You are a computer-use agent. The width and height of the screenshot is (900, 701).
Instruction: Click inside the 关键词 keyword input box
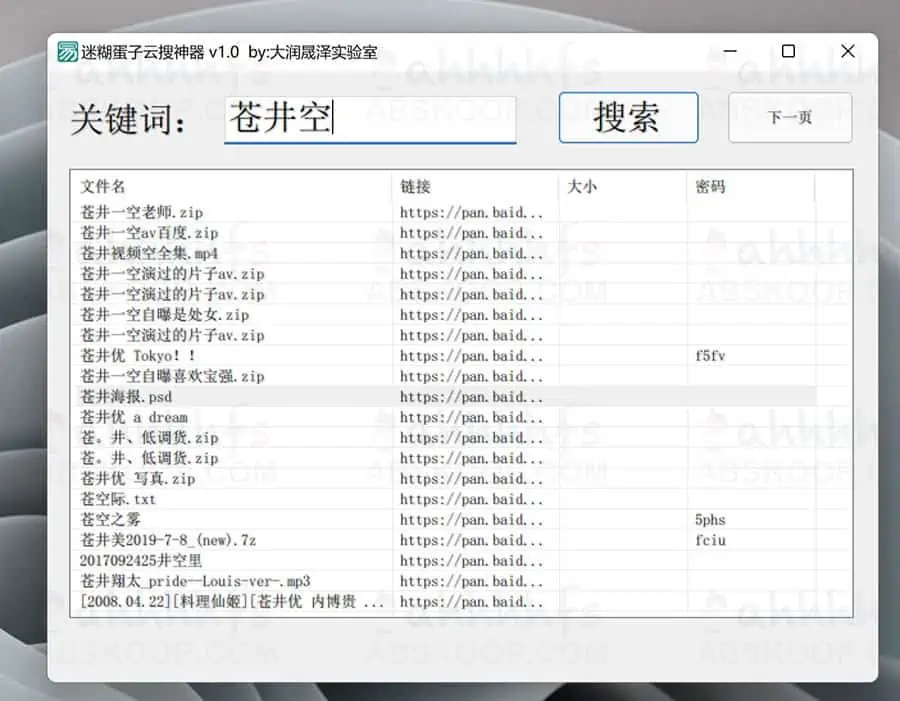[x=370, y=119]
